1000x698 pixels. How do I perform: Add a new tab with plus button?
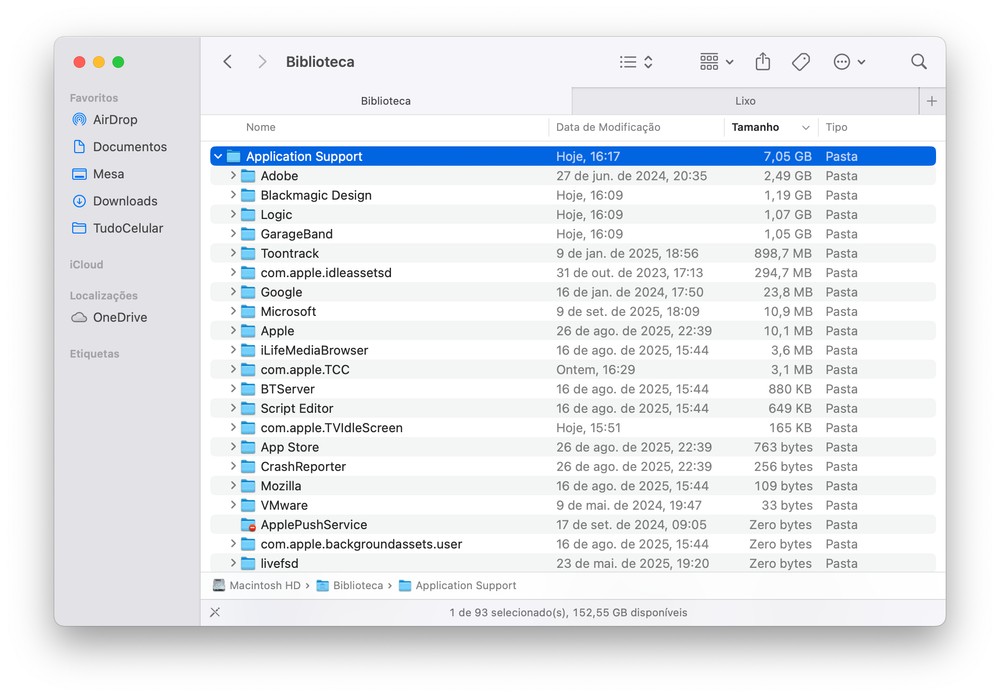(932, 101)
